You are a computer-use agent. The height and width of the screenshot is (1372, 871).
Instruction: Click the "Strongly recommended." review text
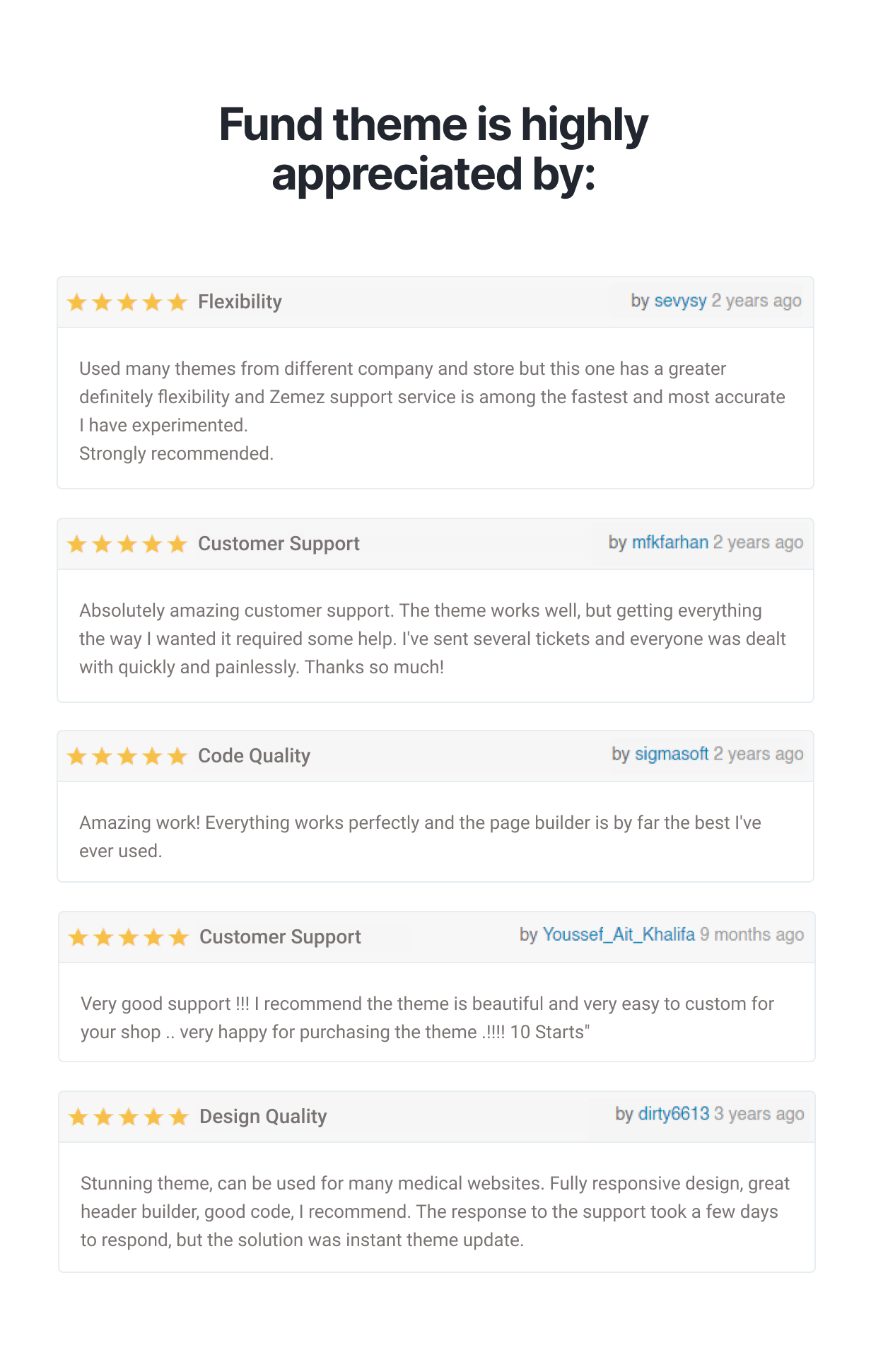(176, 453)
